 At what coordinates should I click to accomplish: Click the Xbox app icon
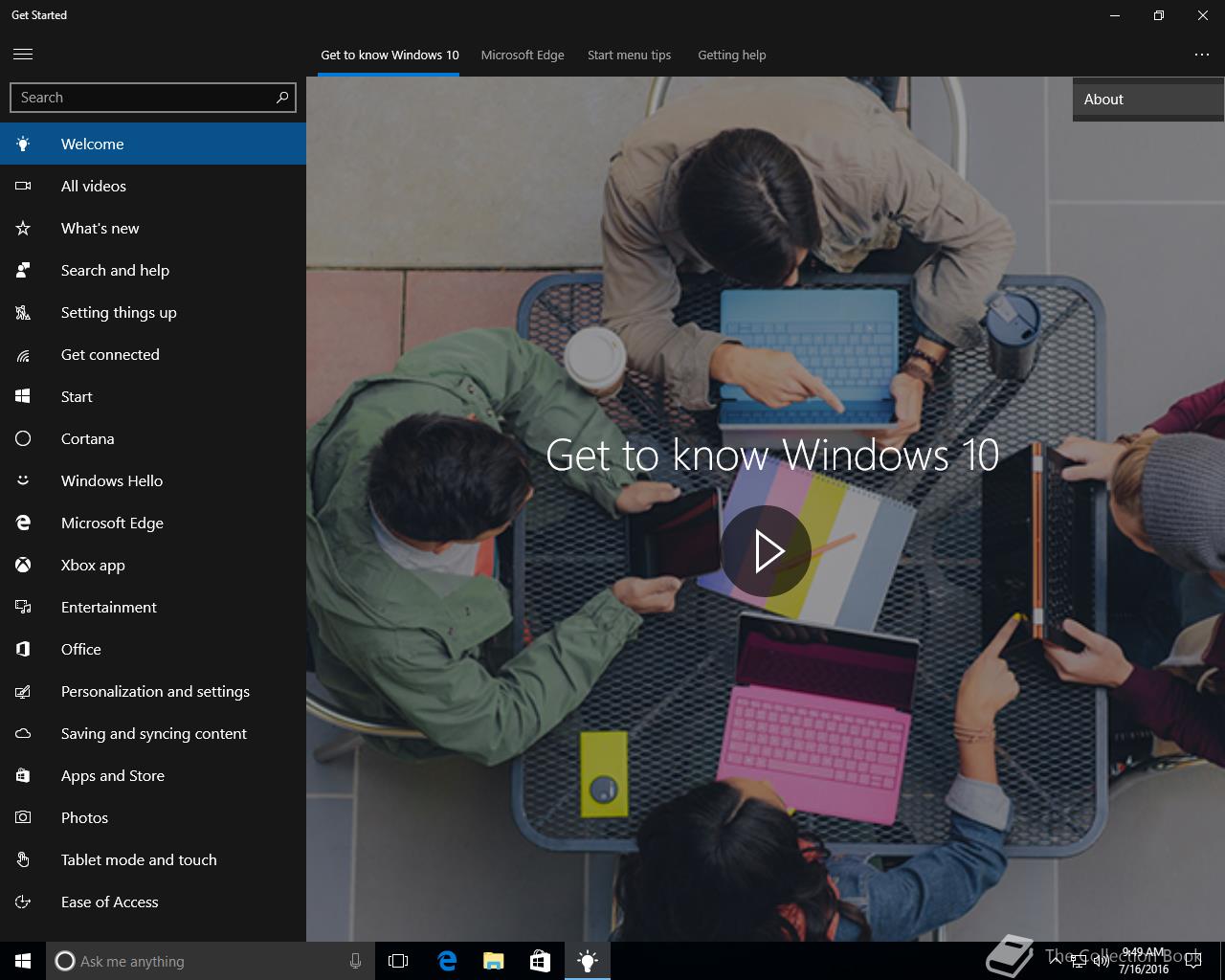pyautogui.click(x=23, y=565)
